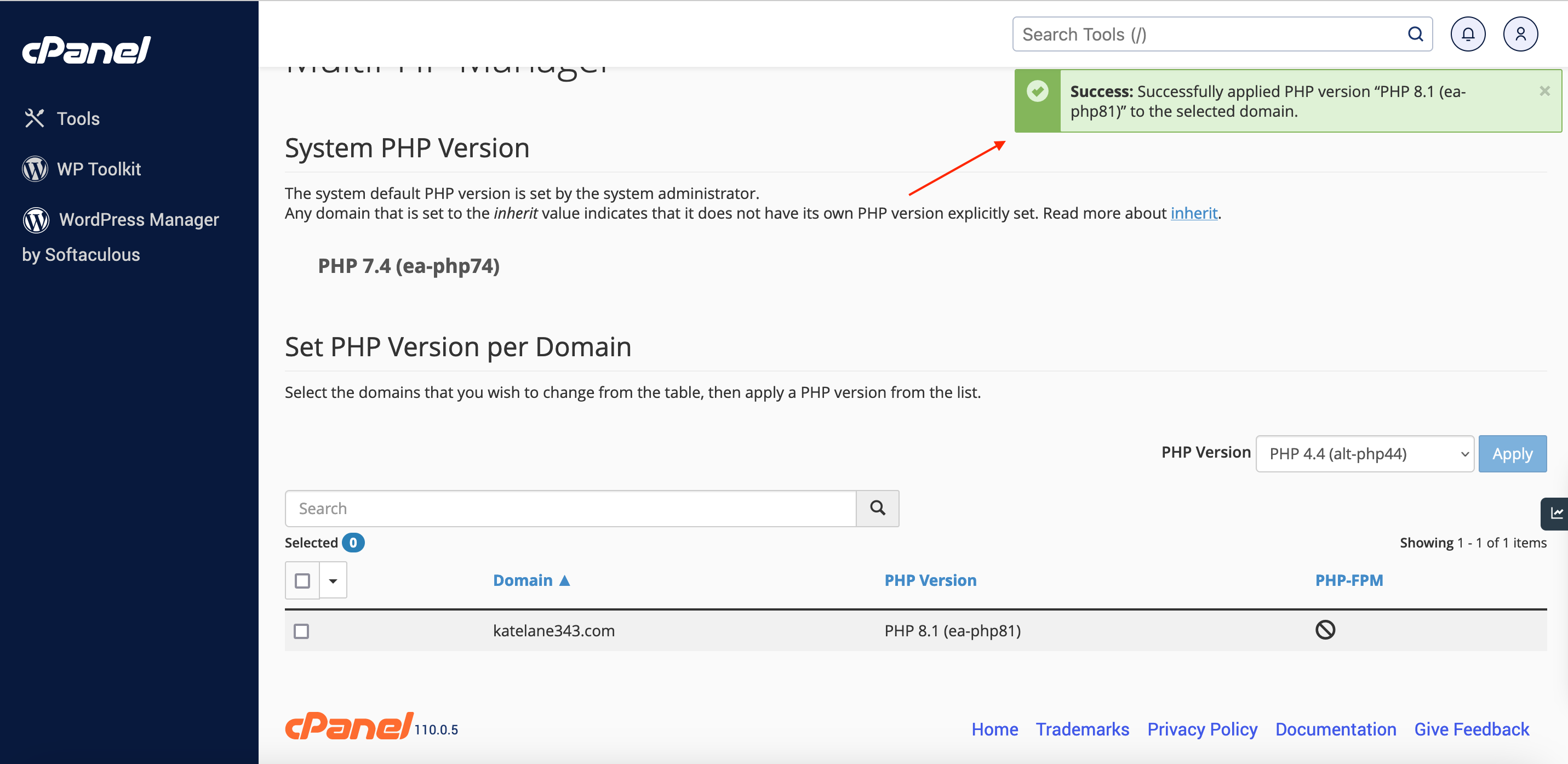Click the magnifier icon in Search Tools
This screenshot has height=764, width=1568.
pos(1415,34)
